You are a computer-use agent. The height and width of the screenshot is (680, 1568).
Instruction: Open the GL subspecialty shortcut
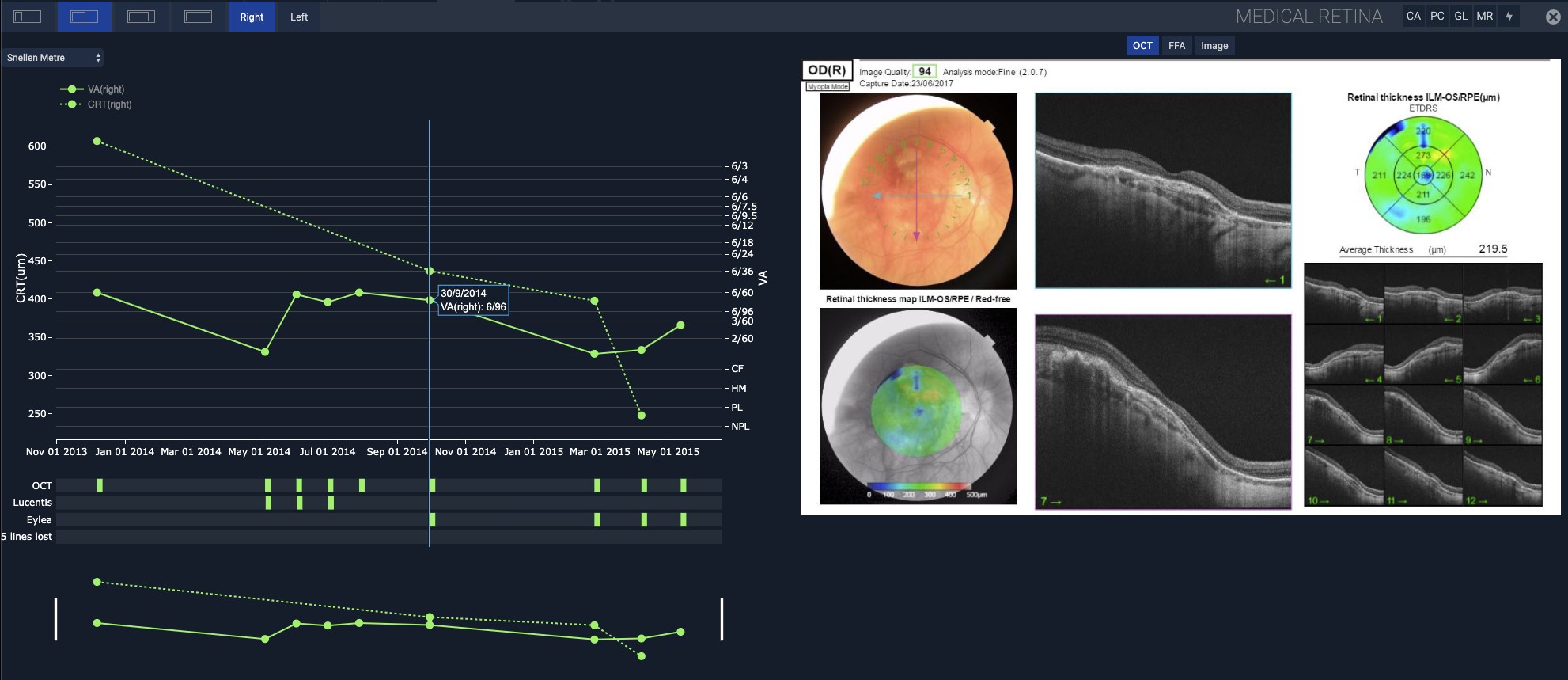[x=1461, y=17]
